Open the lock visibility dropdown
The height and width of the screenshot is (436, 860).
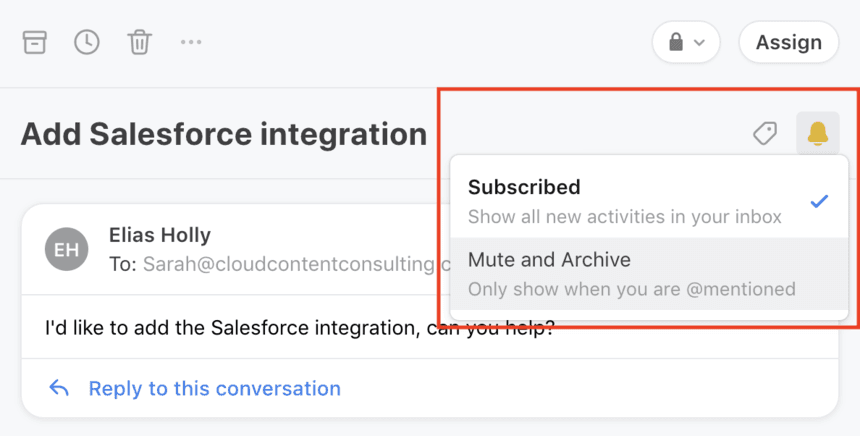click(686, 42)
